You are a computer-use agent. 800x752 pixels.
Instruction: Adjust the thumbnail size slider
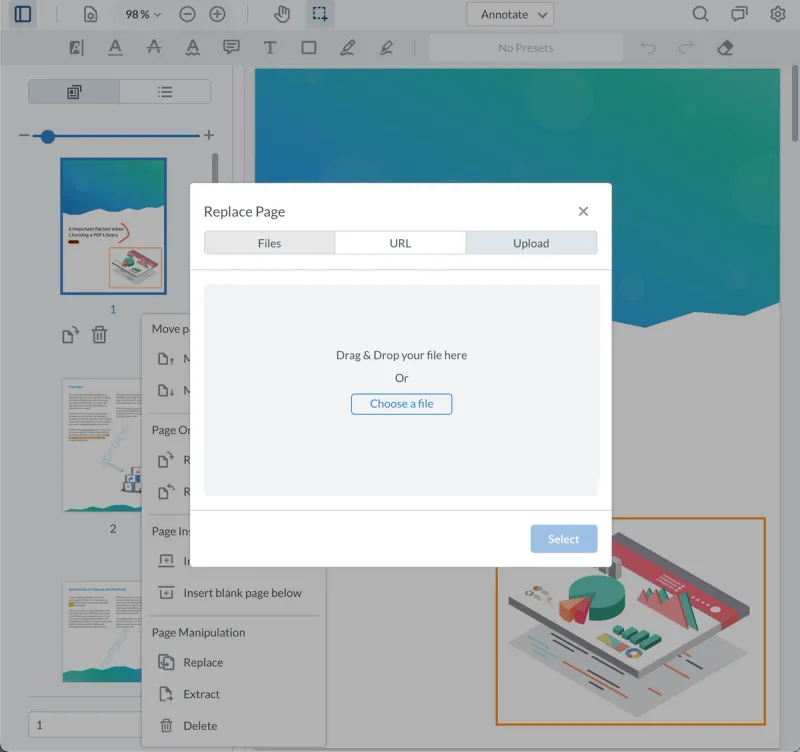47,136
